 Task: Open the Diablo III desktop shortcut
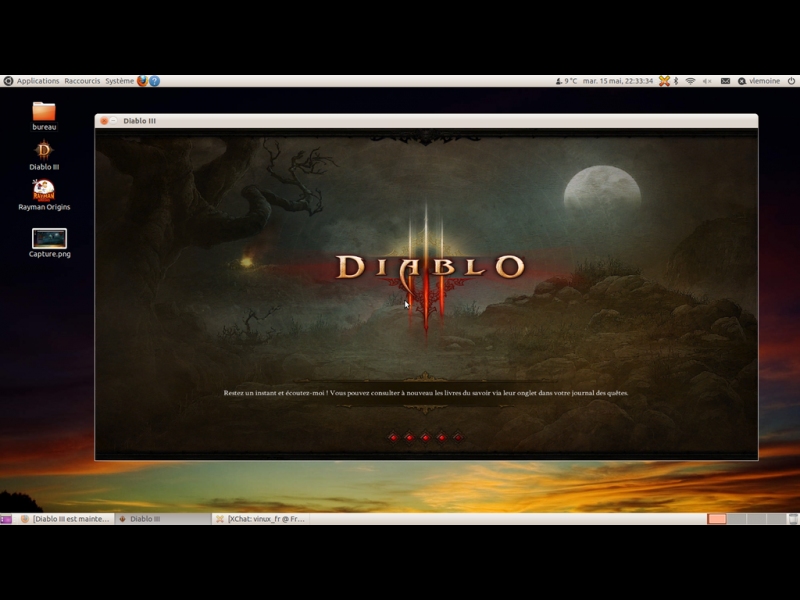click(x=44, y=152)
